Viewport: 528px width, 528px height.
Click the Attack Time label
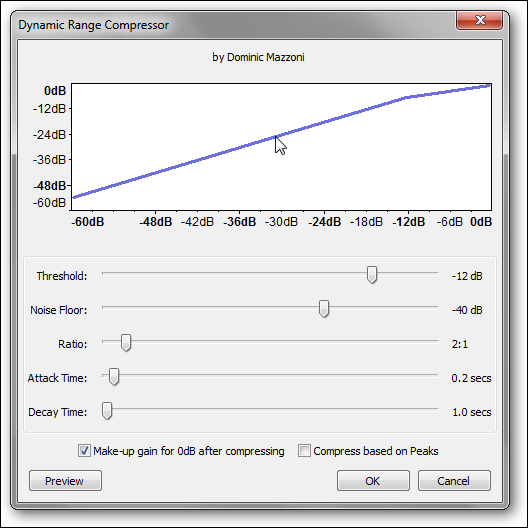[x=57, y=378]
